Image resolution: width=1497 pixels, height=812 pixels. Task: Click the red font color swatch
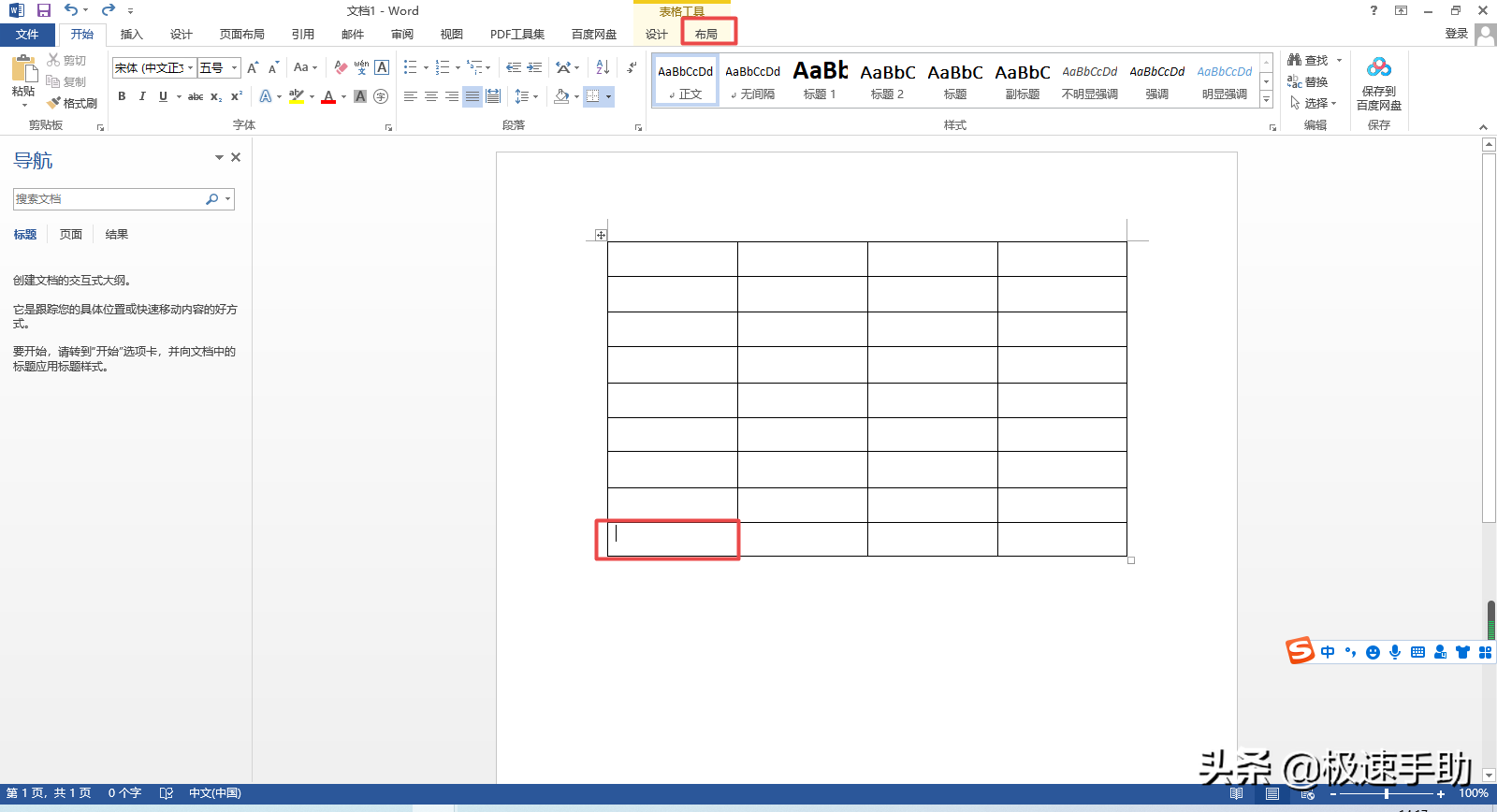328,96
